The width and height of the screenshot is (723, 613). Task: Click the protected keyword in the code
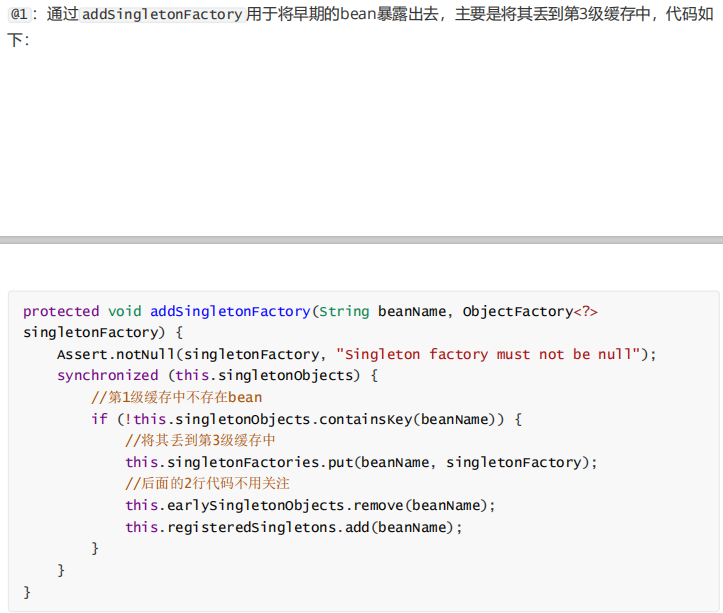pyautogui.click(x=61, y=311)
